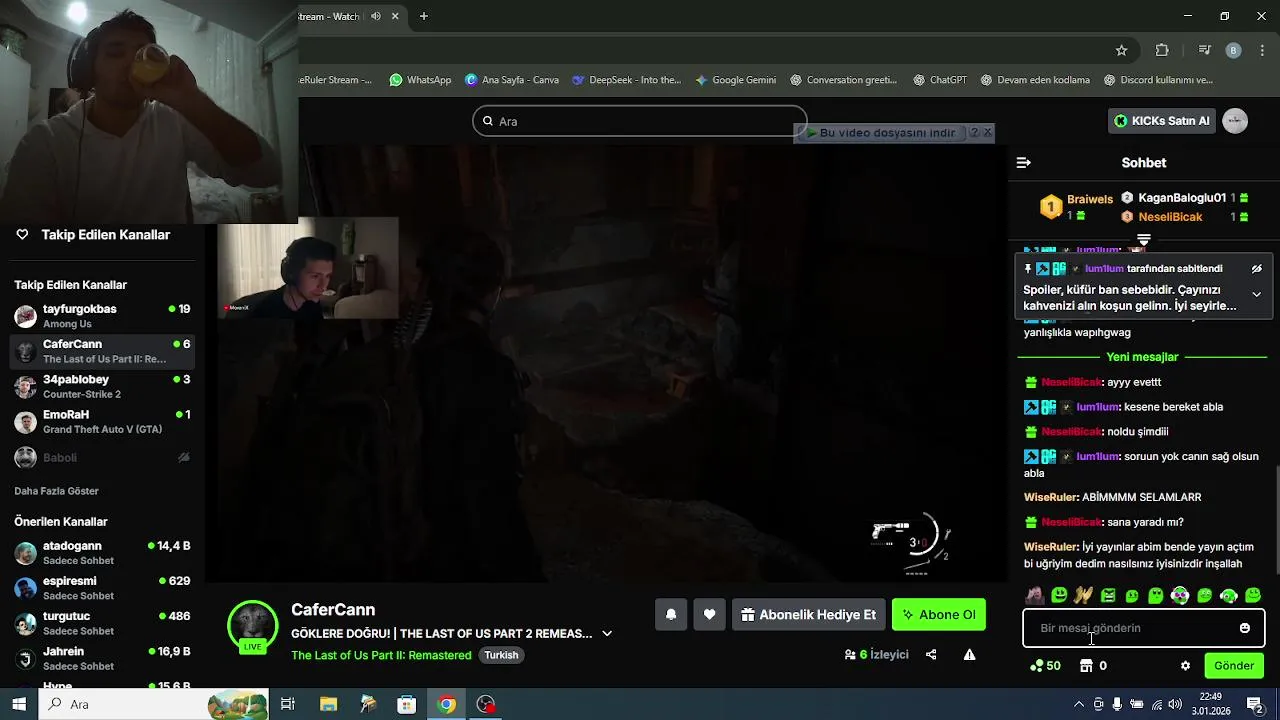
Task: Close the video download overlay bar
Action: (x=988, y=132)
